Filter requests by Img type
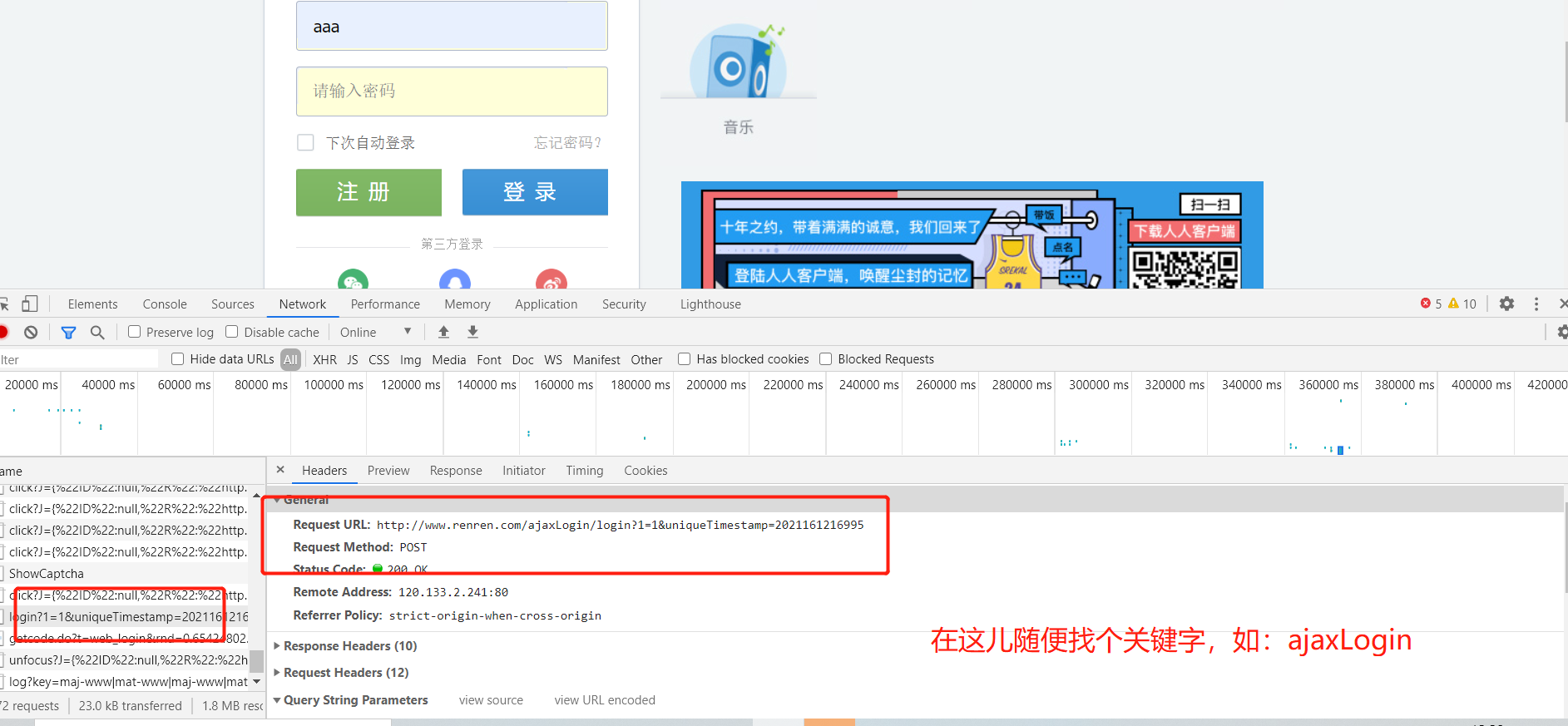 pos(410,359)
